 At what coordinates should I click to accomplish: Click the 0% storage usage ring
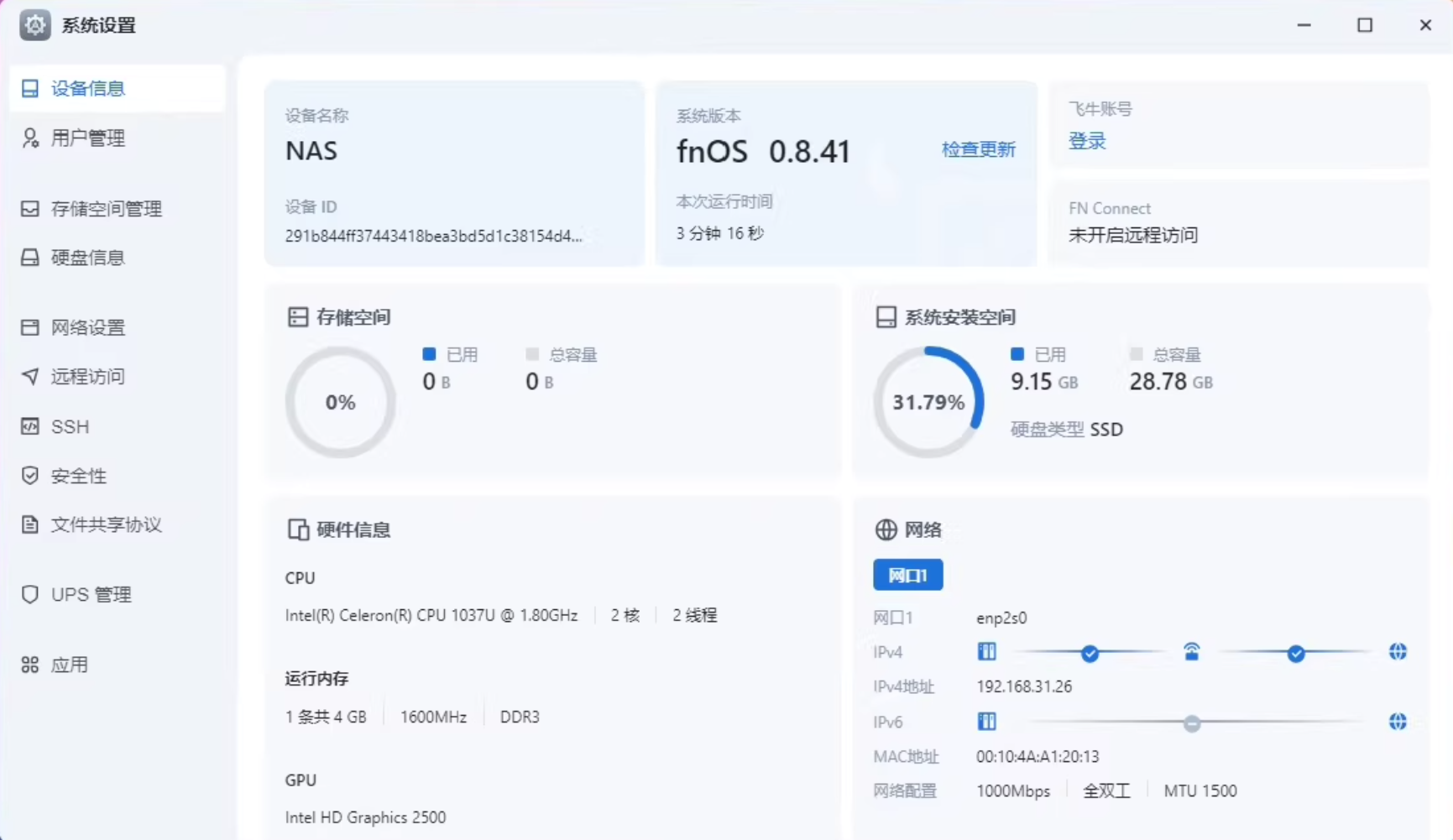(340, 402)
